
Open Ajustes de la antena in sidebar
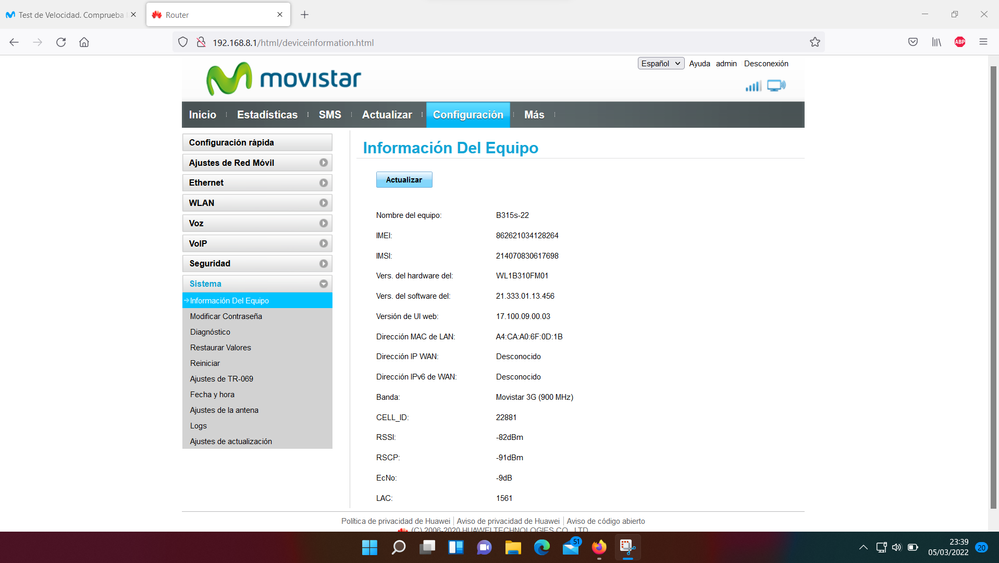[224, 410]
